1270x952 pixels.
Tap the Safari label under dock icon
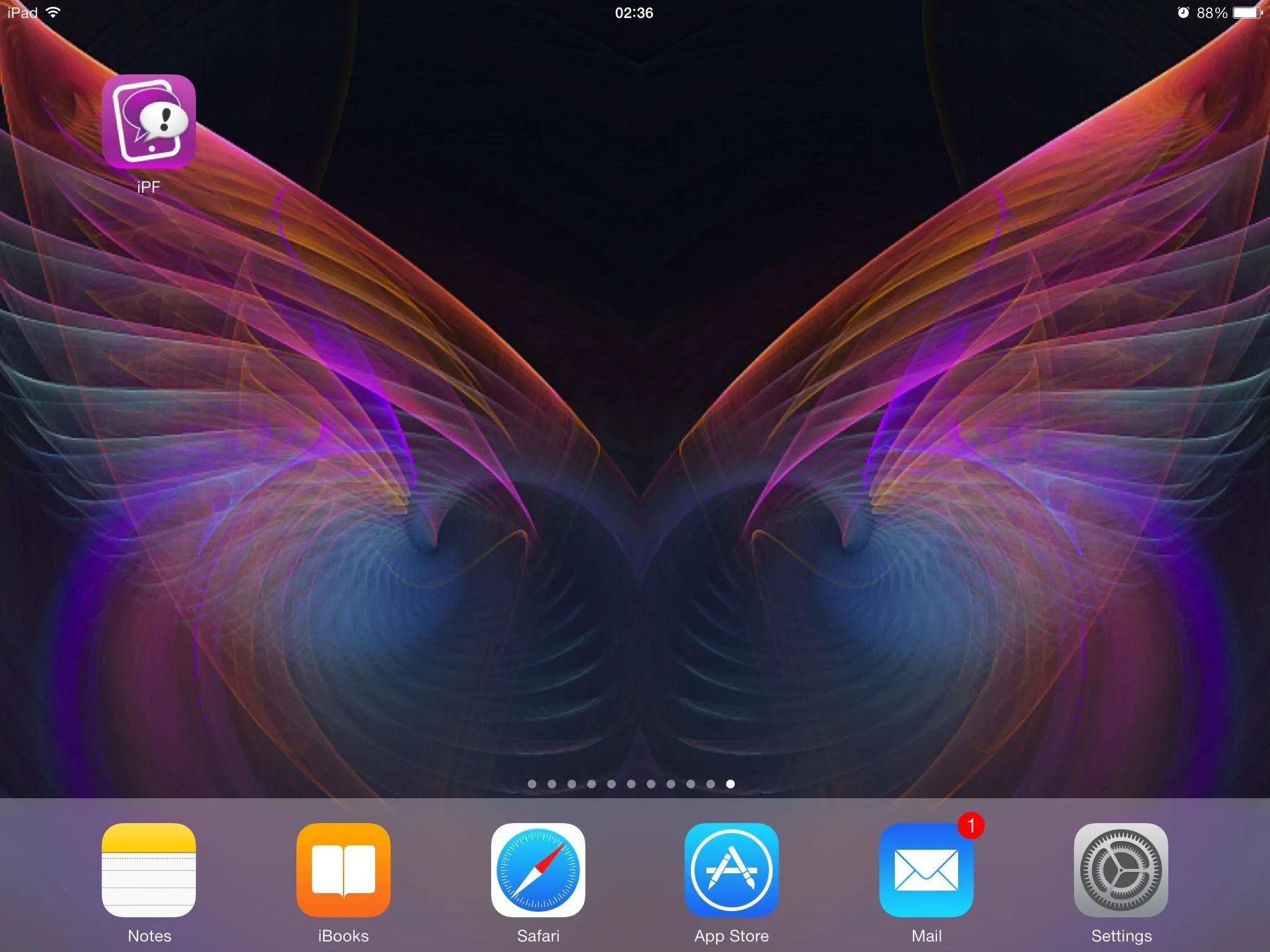(538, 936)
